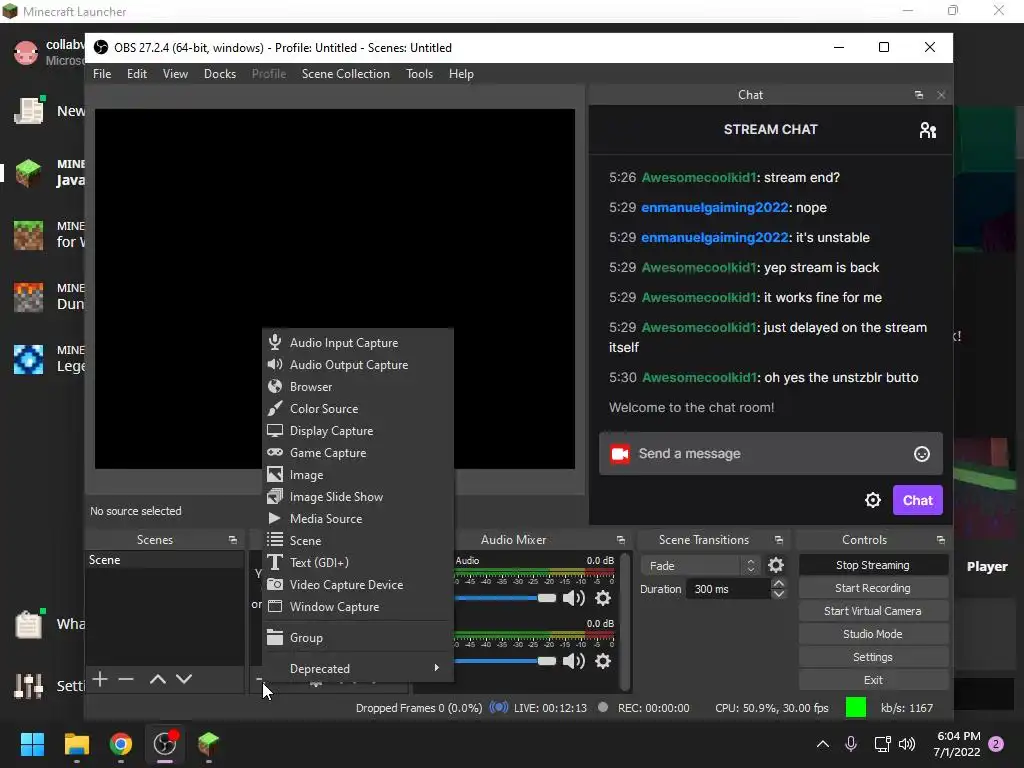Open the Tools menu
Screen dimensions: 1024x768
click(x=419, y=74)
